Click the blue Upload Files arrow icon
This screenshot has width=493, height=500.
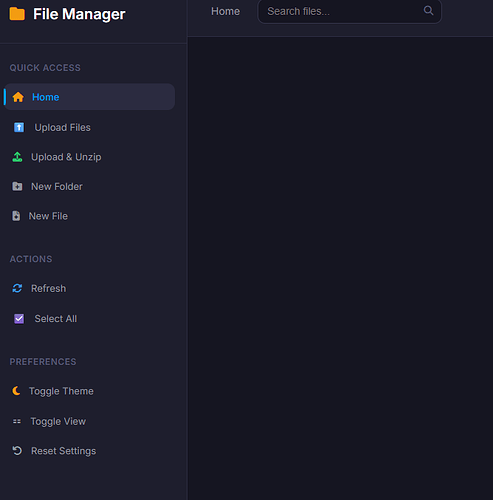(x=19, y=127)
